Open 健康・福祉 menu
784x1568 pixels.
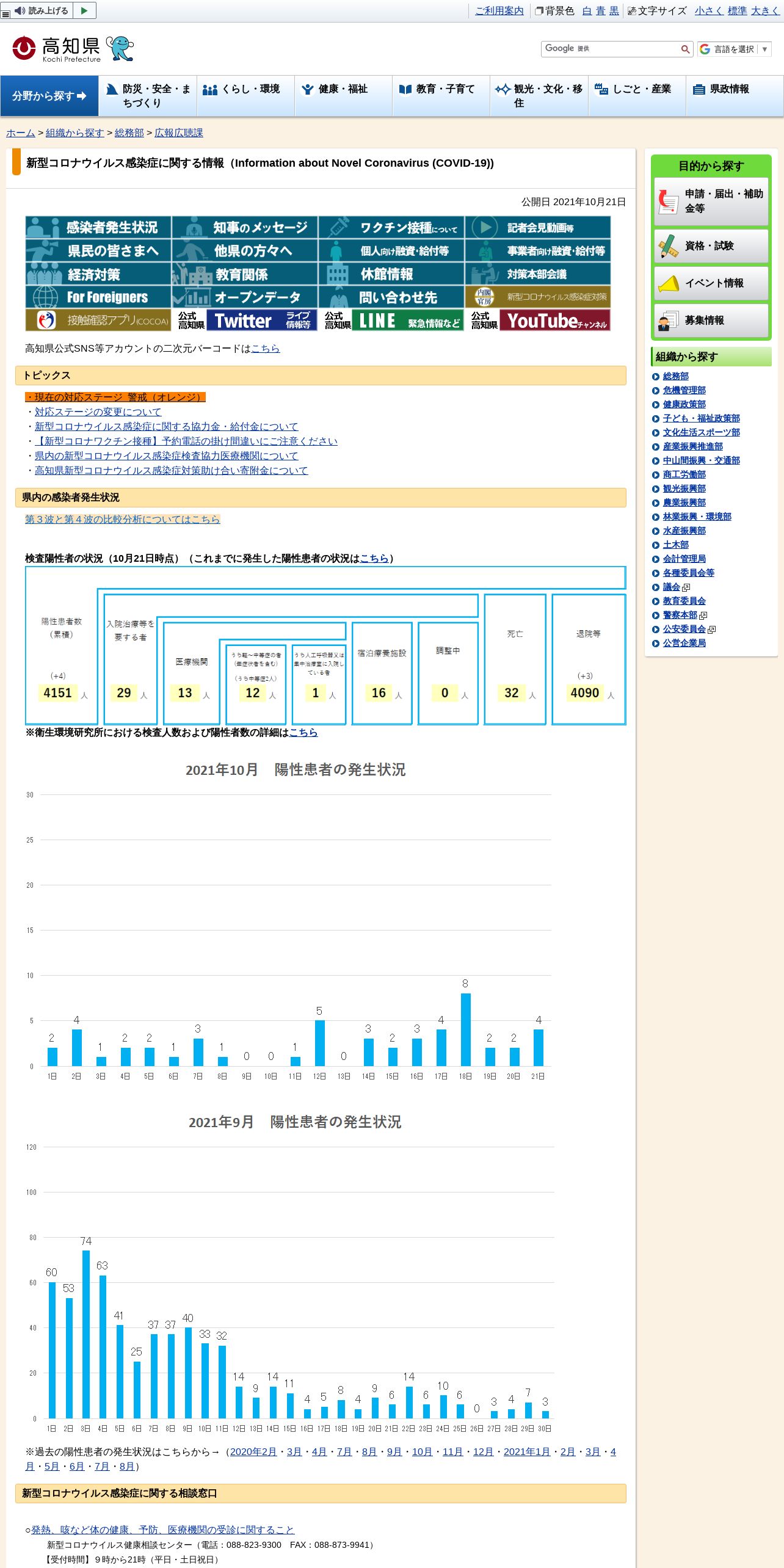pyautogui.click(x=344, y=96)
